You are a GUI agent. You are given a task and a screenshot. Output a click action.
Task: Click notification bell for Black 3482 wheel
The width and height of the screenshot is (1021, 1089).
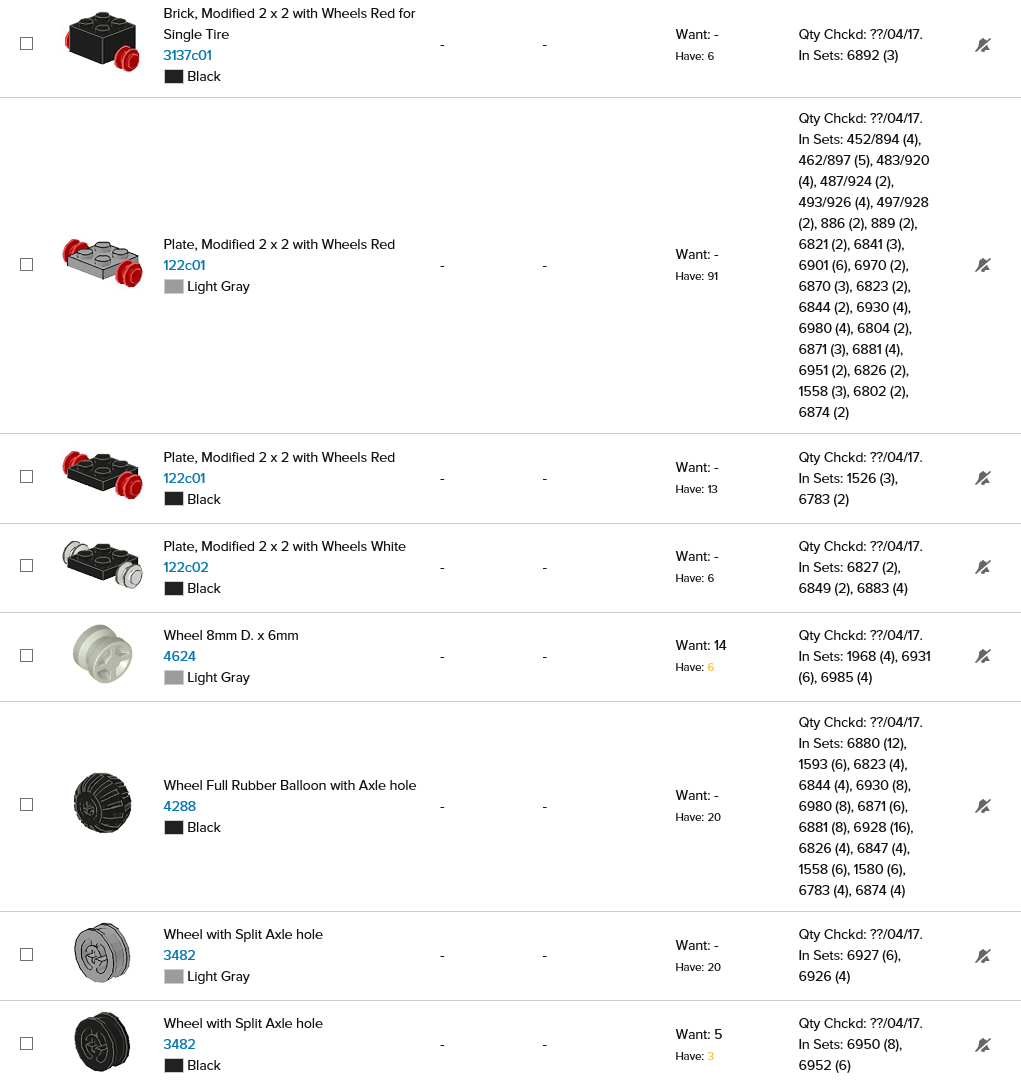[x=983, y=1045]
